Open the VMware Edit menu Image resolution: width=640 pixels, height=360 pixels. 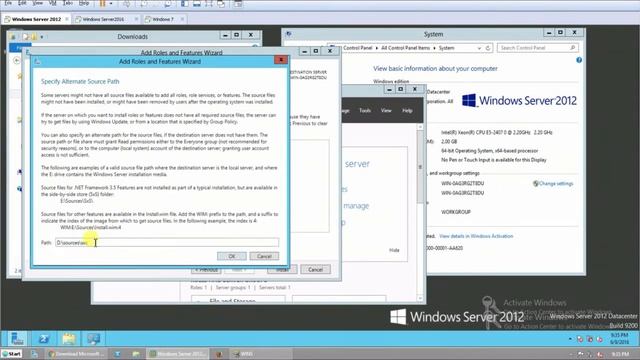coord(22,3)
